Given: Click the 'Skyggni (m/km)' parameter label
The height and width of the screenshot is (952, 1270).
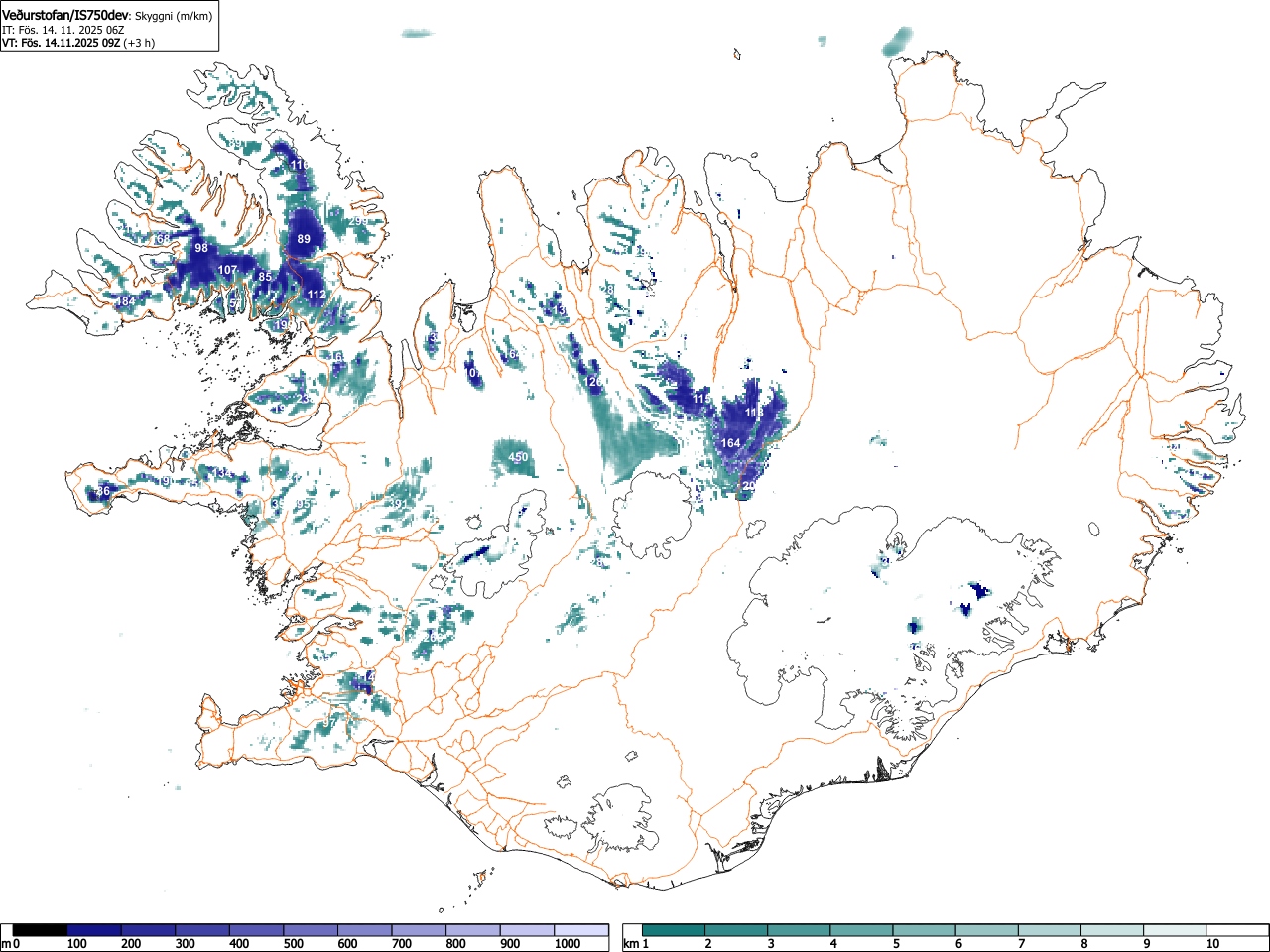Looking at the screenshot, I should (x=174, y=17).
